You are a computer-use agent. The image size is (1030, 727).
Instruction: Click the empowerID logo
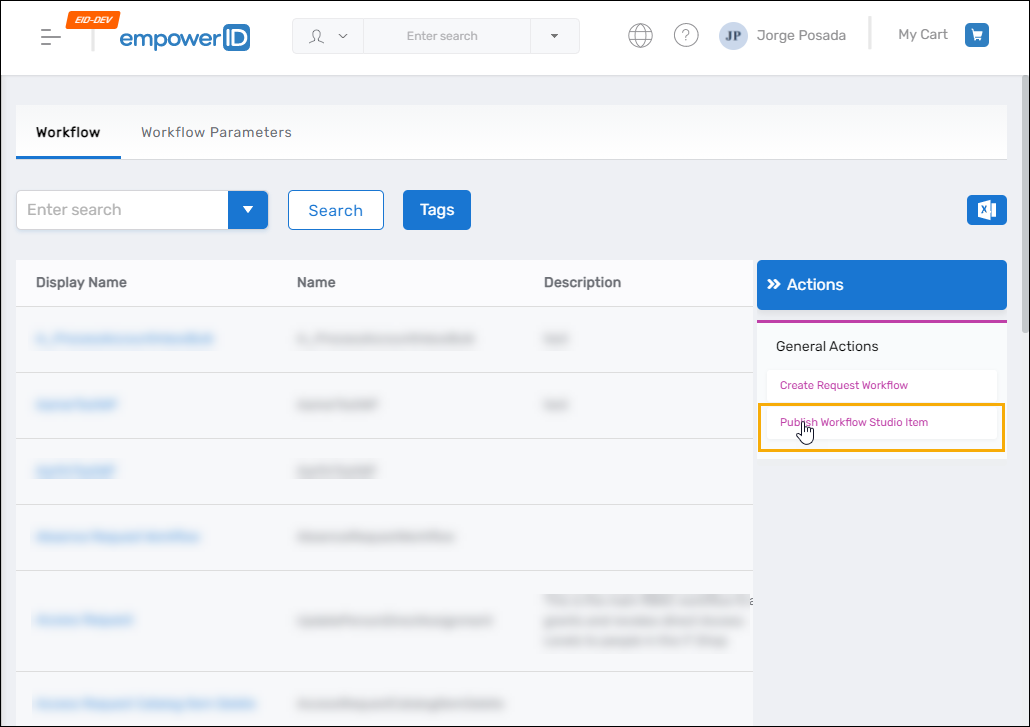(x=184, y=38)
